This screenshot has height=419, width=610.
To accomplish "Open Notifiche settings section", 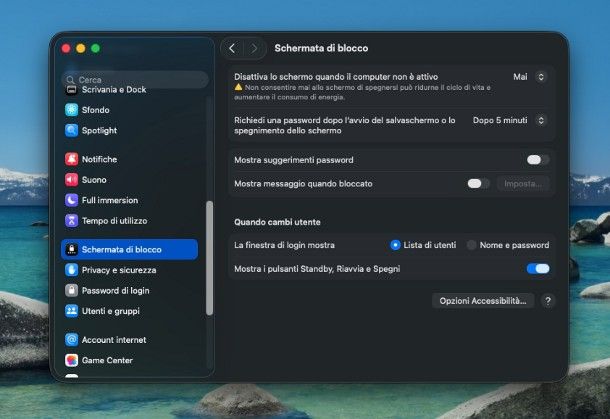I will point(129,159).
